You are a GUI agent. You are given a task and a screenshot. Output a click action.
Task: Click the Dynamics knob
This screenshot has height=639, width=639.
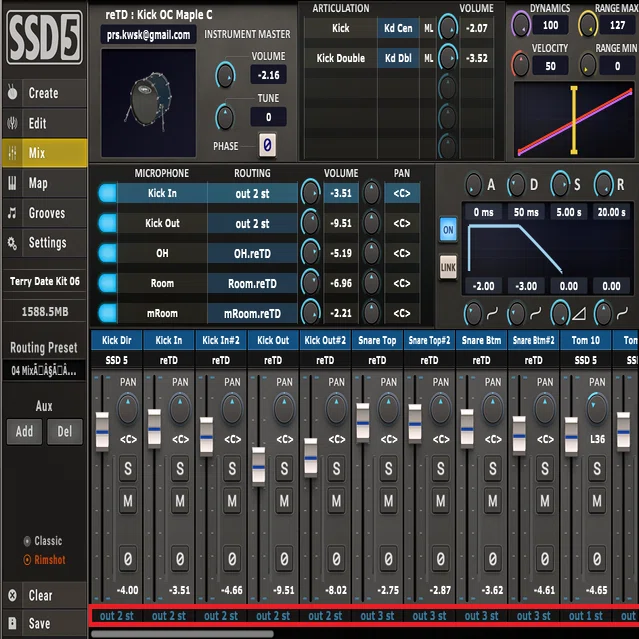tap(521, 25)
